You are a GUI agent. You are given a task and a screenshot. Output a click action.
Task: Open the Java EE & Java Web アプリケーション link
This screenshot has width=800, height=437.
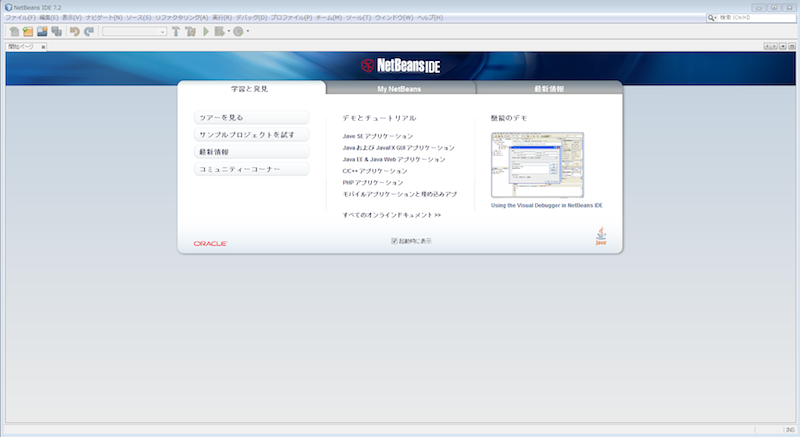click(x=394, y=160)
